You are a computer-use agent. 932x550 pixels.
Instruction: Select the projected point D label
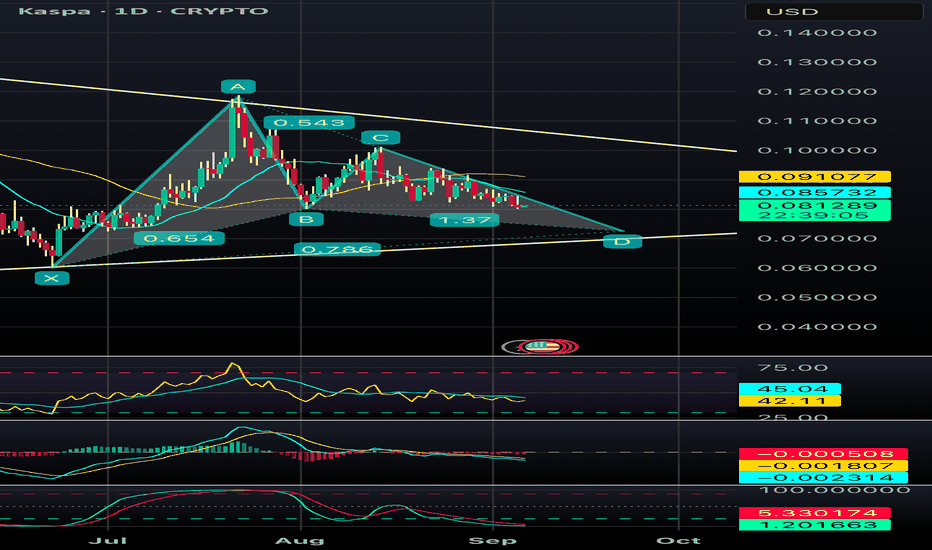[x=622, y=242]
